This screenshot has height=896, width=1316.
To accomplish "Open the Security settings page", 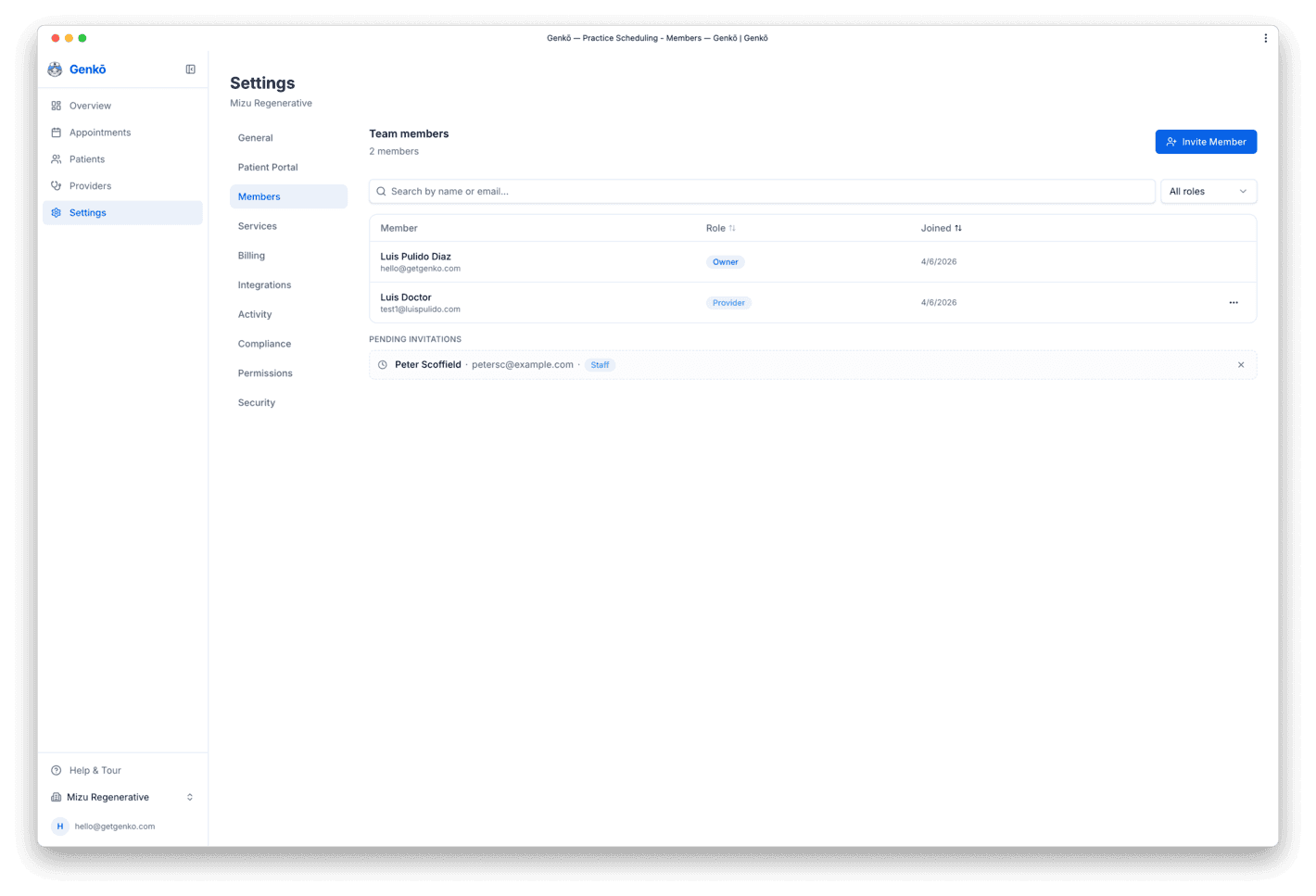I will tap(257, 402).
